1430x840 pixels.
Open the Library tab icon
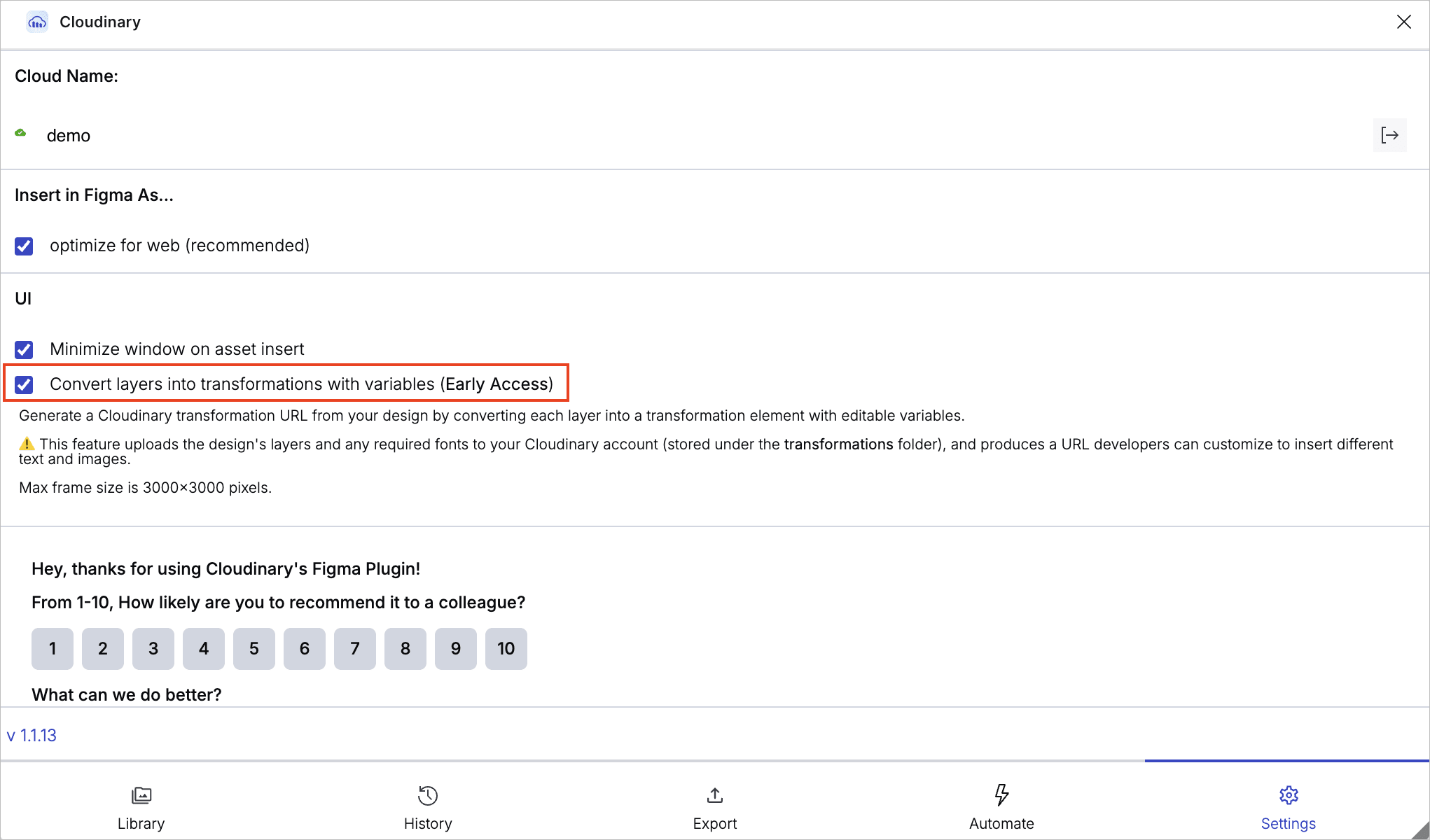141,795
